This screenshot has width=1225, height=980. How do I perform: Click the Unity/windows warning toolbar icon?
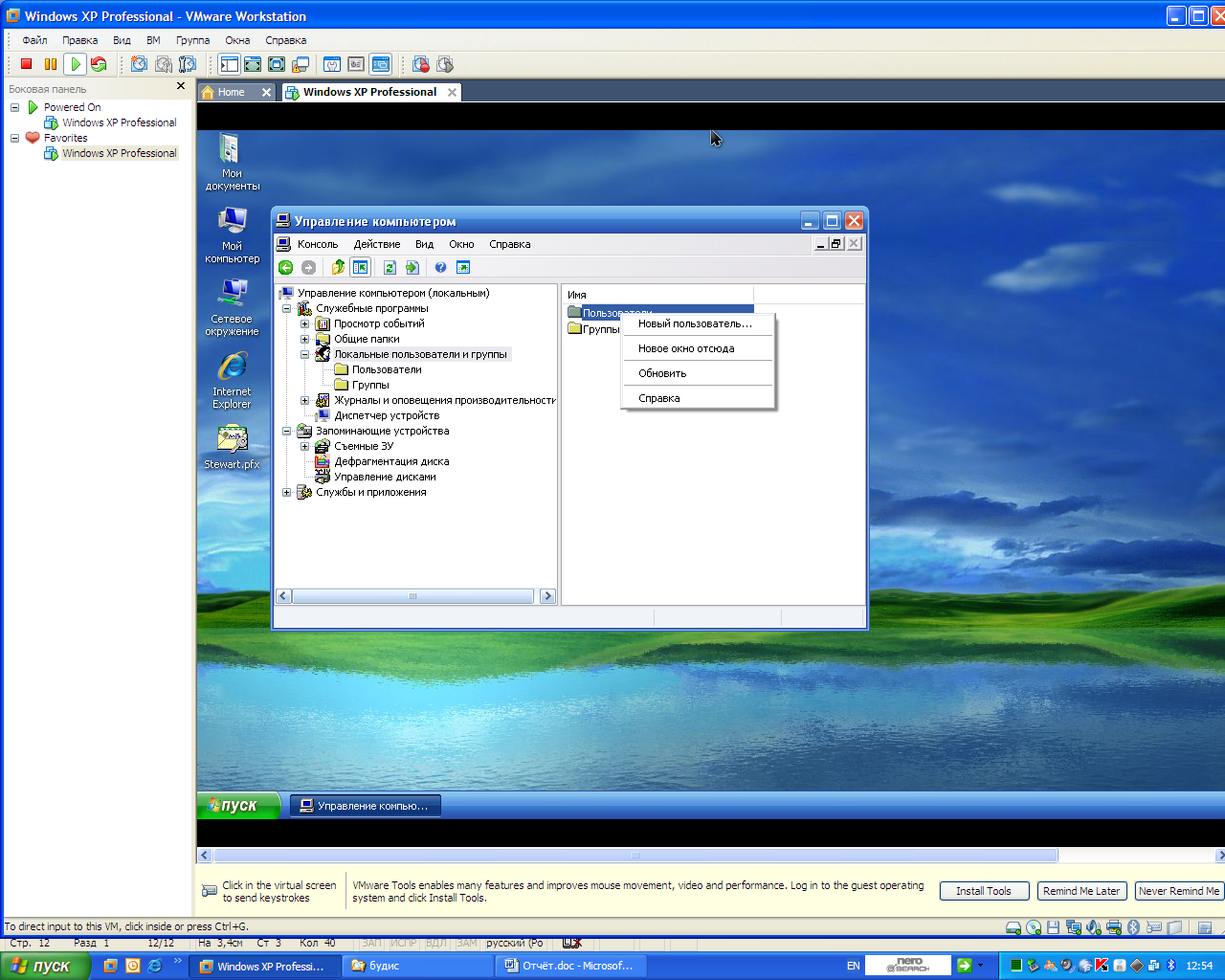click(301, 64)
